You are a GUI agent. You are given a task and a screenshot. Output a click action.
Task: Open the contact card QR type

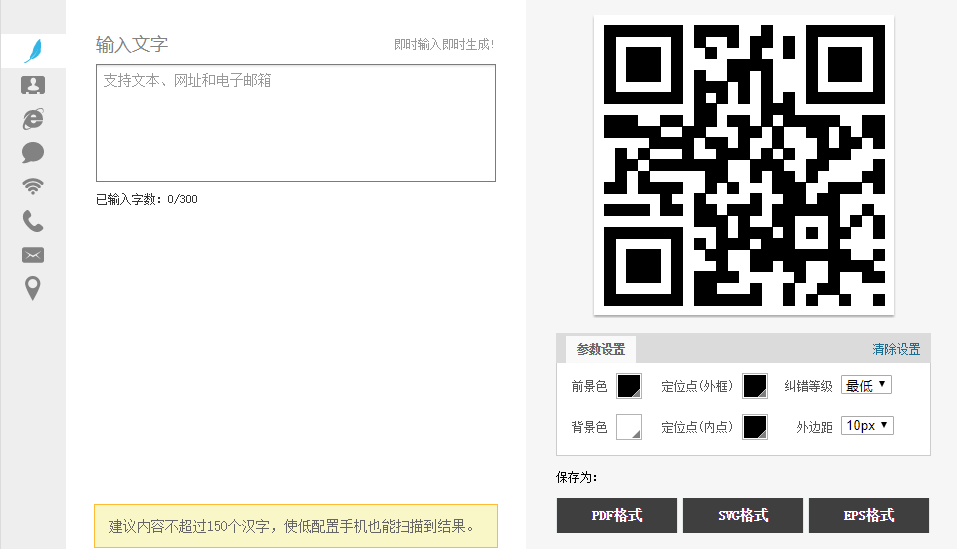click(x=33, y=85)
